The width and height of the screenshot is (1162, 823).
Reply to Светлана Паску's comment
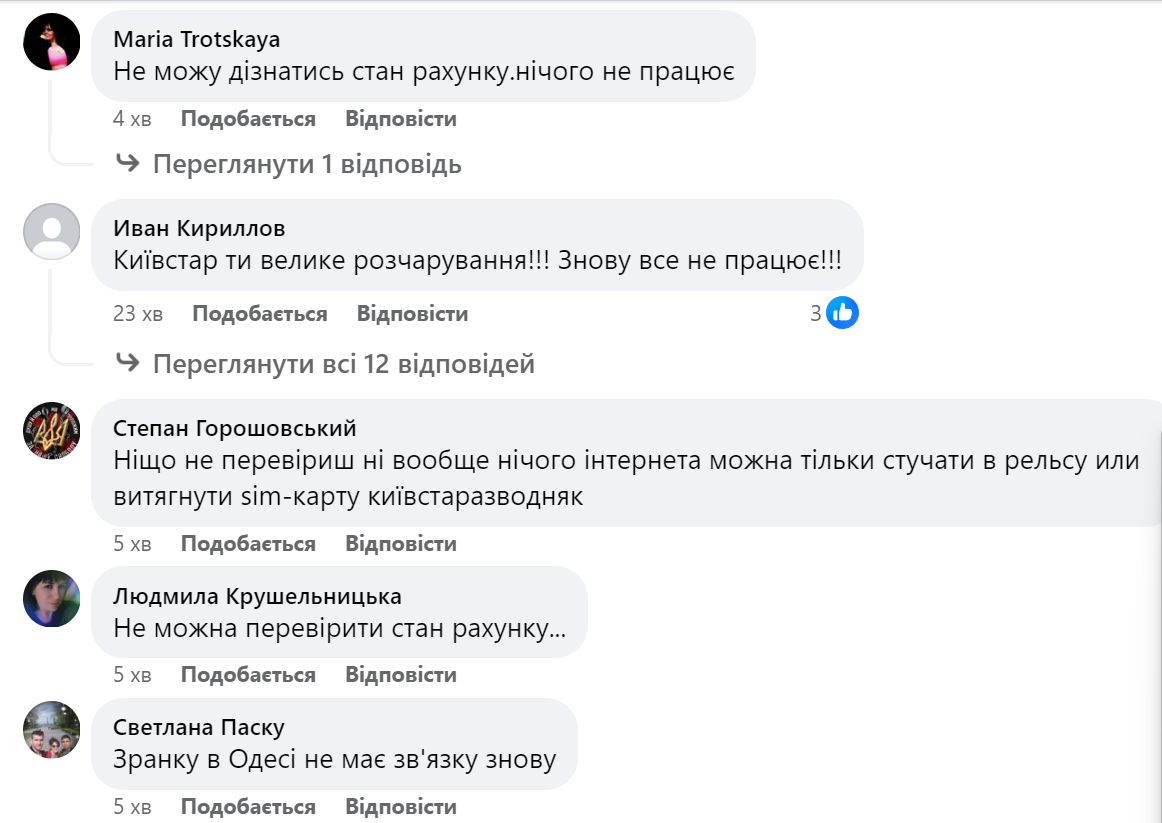pos(400,807)
